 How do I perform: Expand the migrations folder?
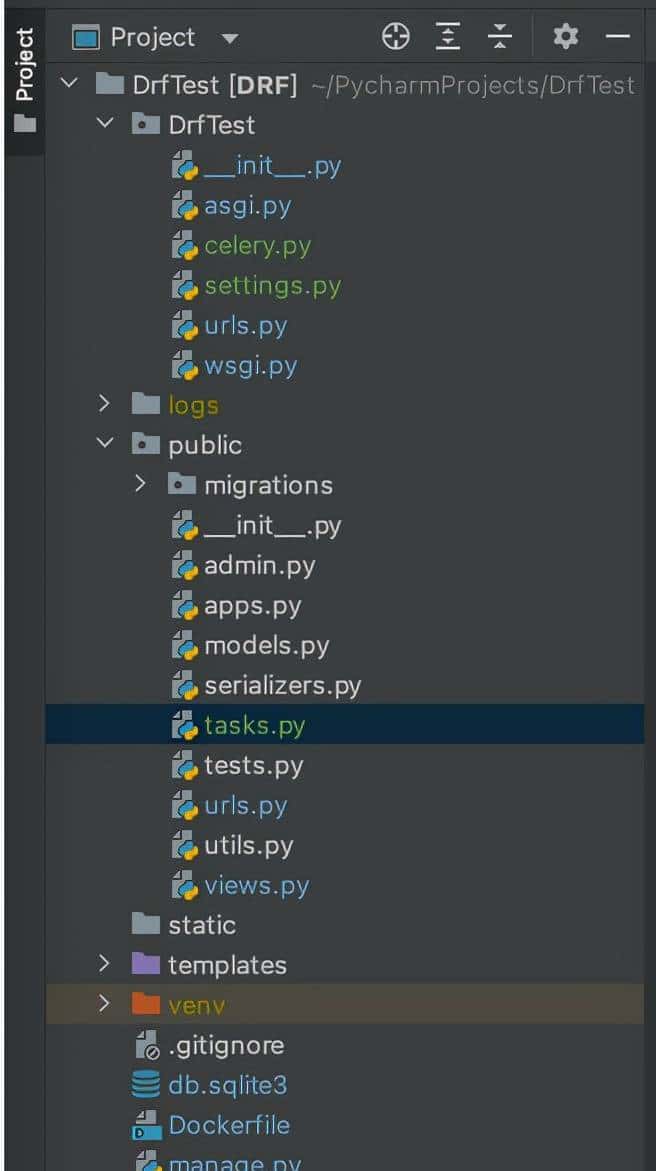coord(141,485)
